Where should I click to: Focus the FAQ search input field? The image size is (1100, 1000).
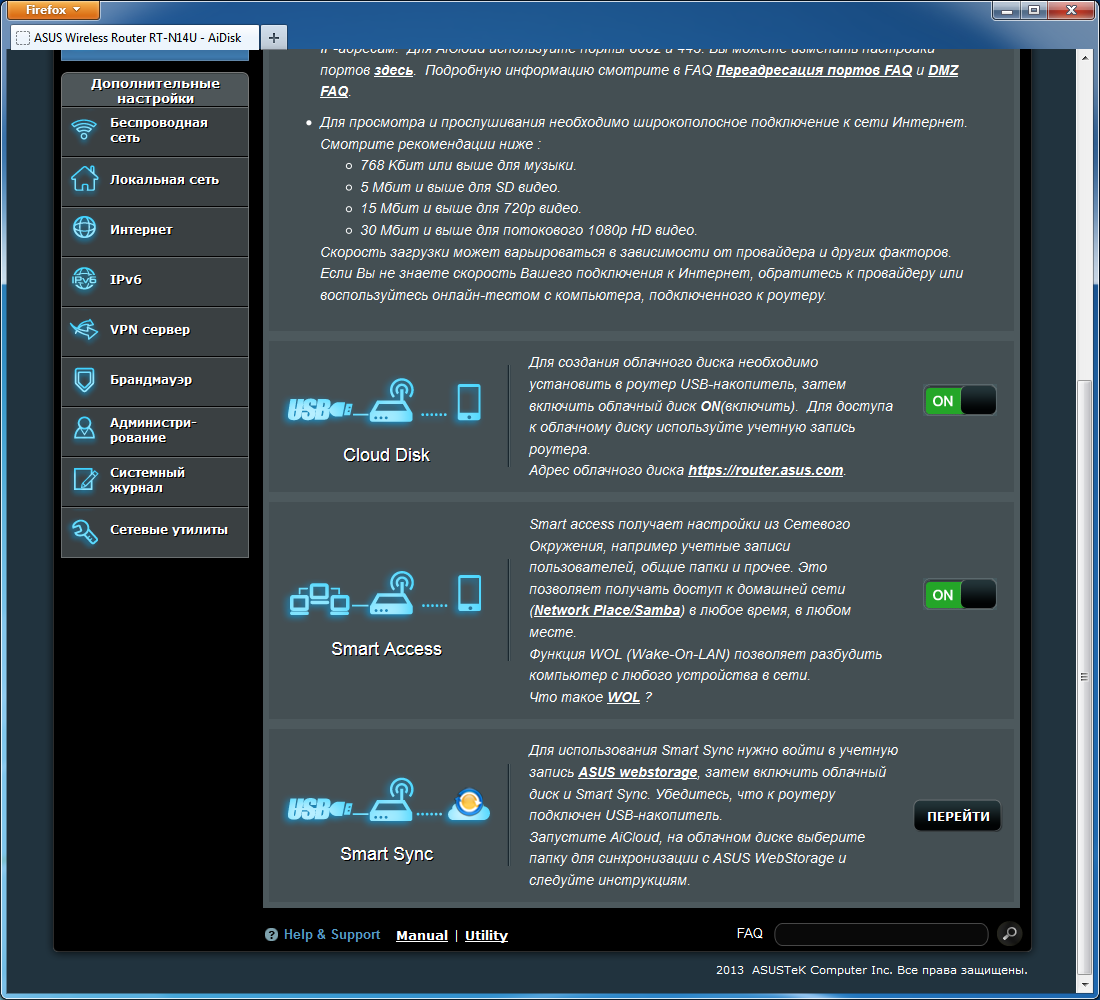click(881, 934)
